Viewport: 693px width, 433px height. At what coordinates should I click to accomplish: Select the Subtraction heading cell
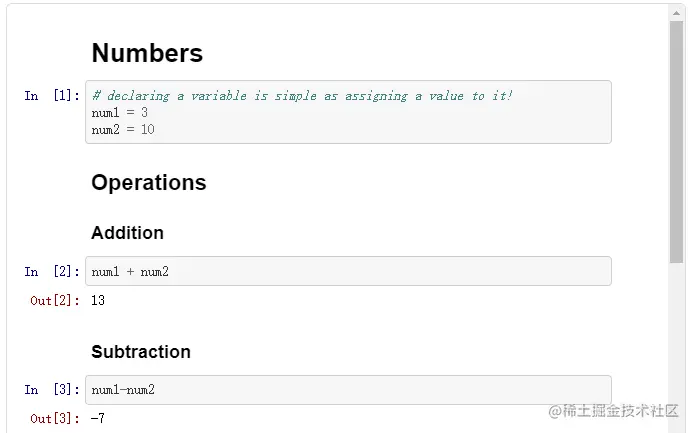click(141, 352)
